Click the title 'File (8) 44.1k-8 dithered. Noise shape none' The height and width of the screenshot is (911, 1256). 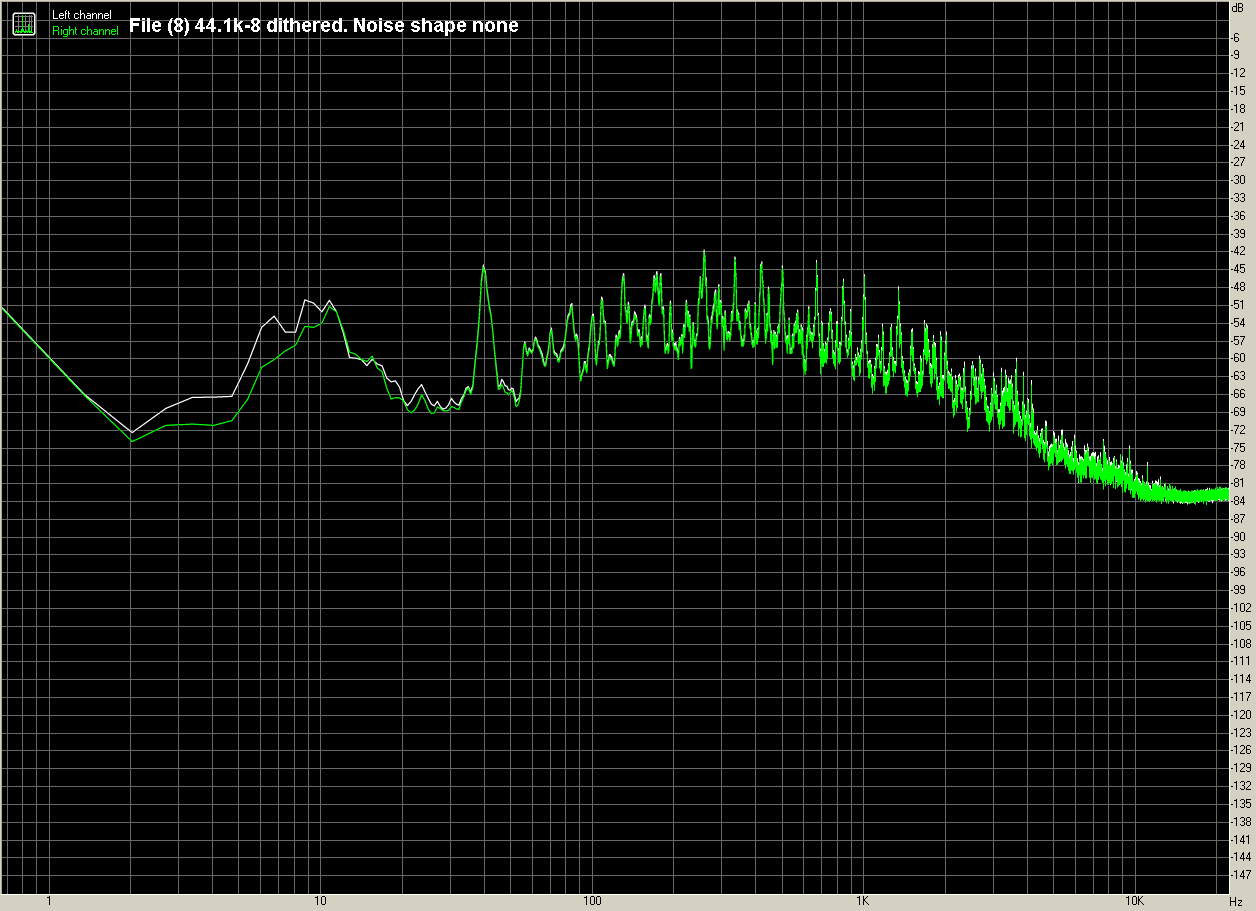click(x=324, y=25)
